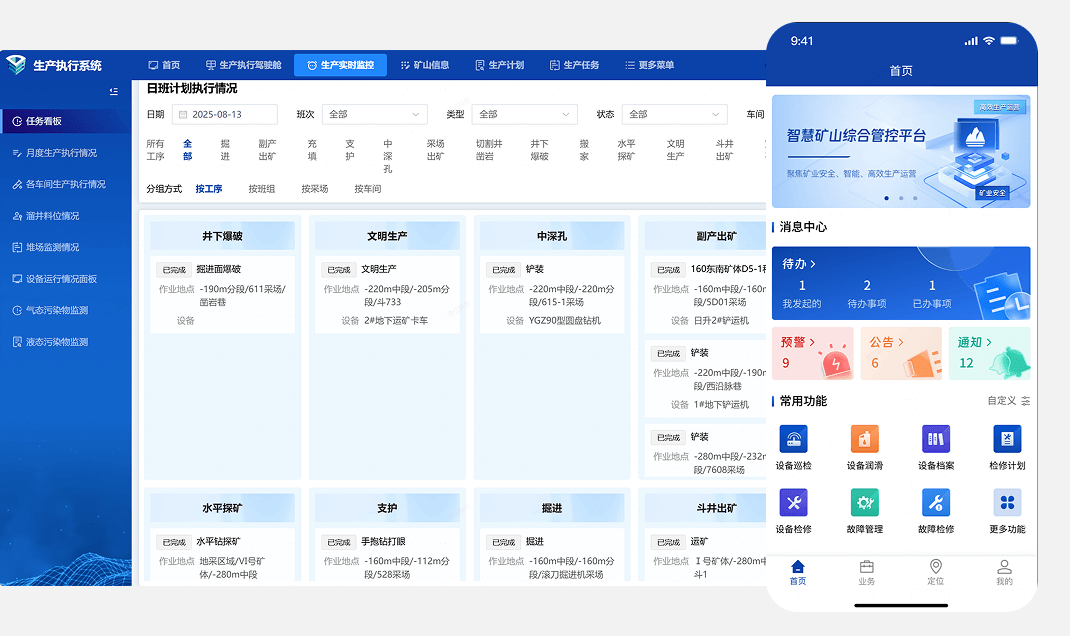Expand the 类型 dropdown
Image resolution: width=1070 pixels, height=636 pixels.
(x=525, y=115)
